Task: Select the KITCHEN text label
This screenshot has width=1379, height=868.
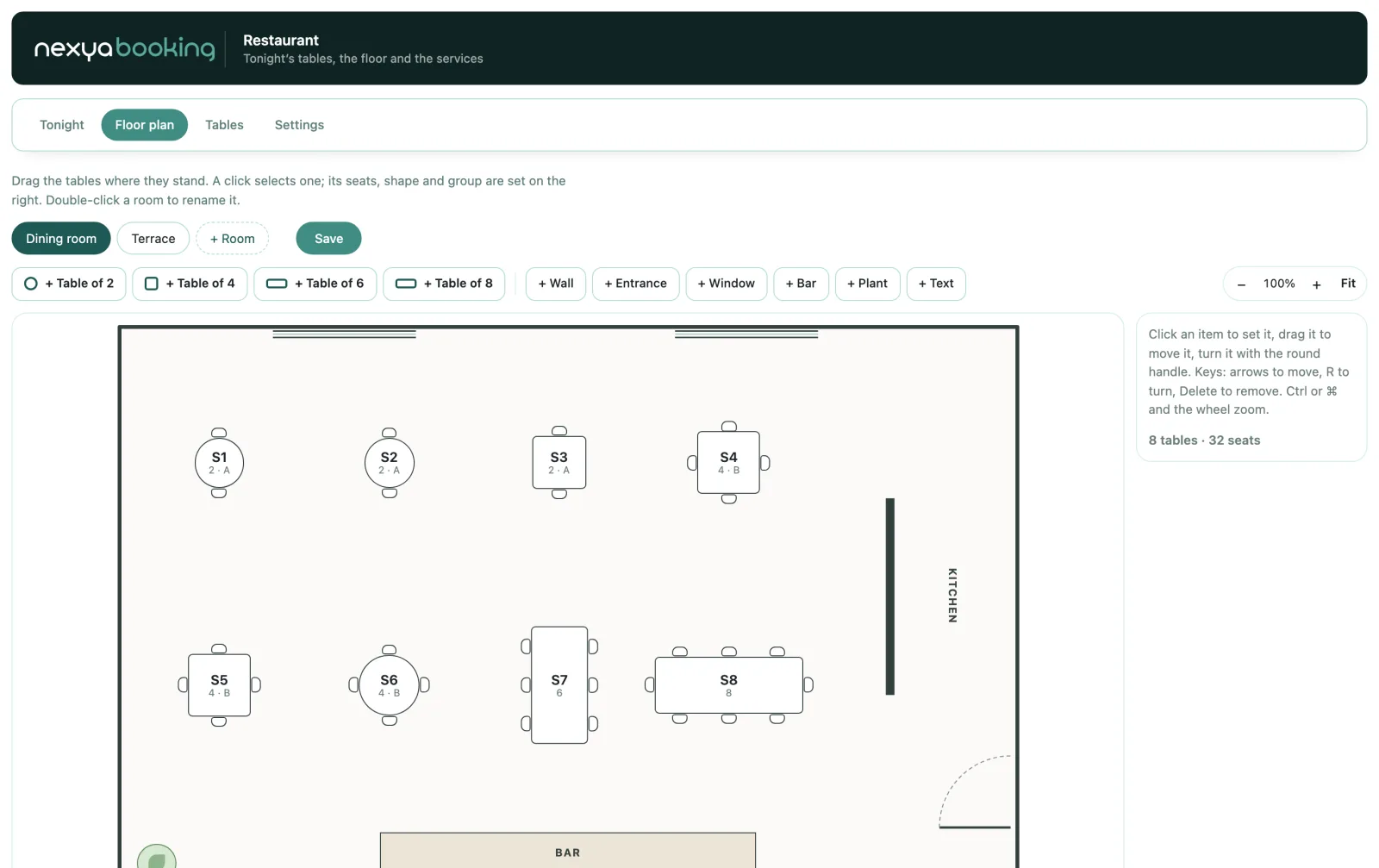Action: pos(952,596)
